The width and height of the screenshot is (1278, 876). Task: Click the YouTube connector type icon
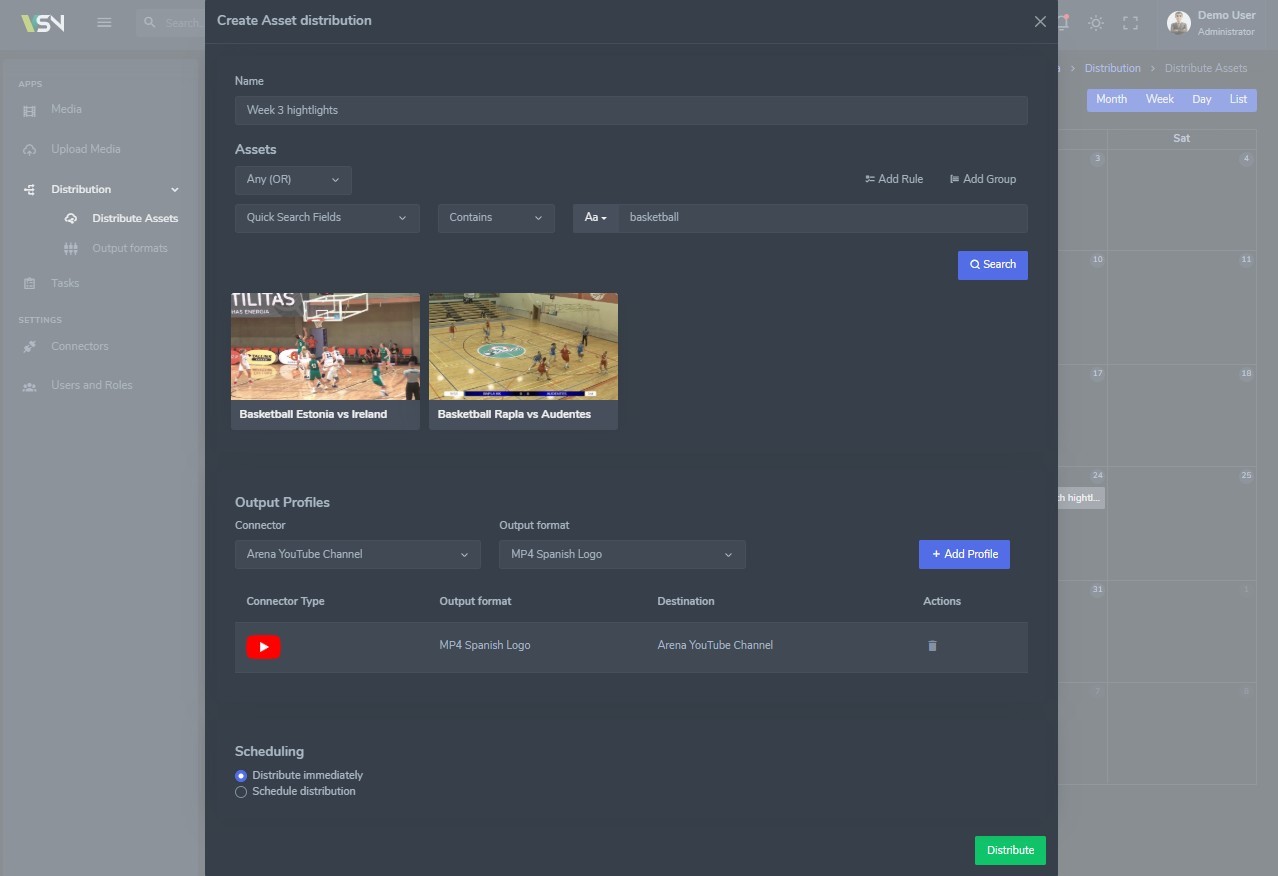pos(264,647)
